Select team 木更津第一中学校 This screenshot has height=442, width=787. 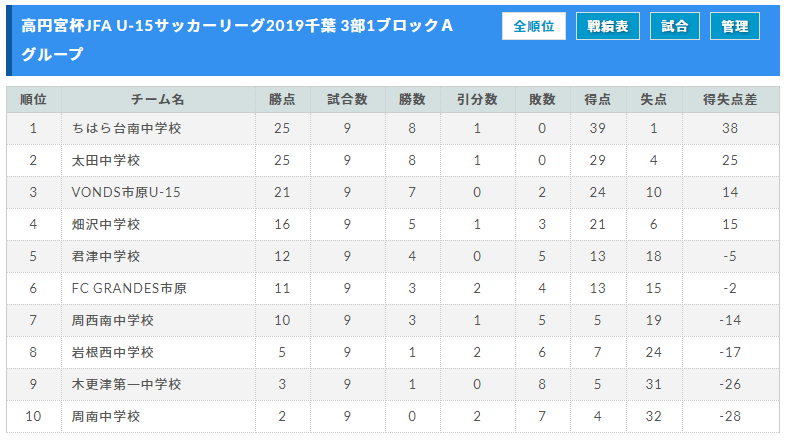coord(126,384)
